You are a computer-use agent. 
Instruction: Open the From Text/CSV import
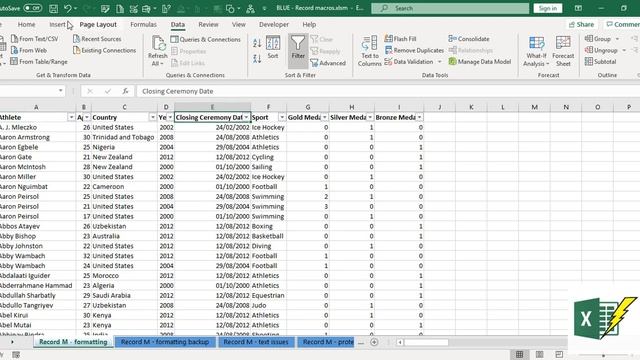(35, 39)
